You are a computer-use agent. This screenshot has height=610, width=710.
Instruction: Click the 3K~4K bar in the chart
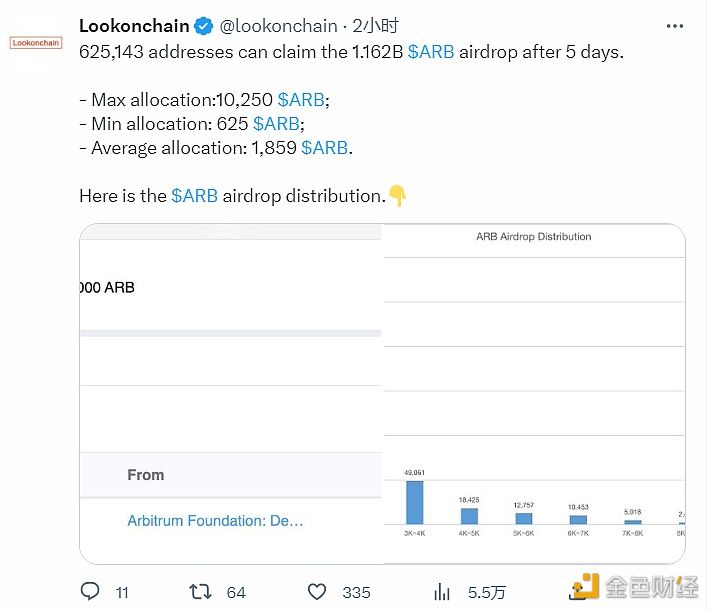(414, 502)
